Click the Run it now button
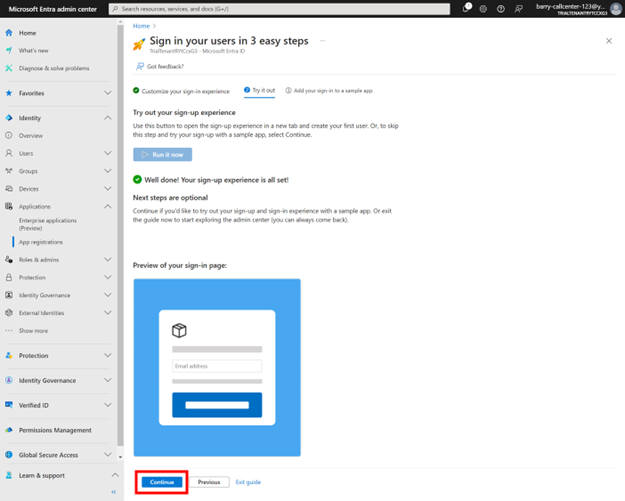625x501 pixels. click(x=163, y=155)
